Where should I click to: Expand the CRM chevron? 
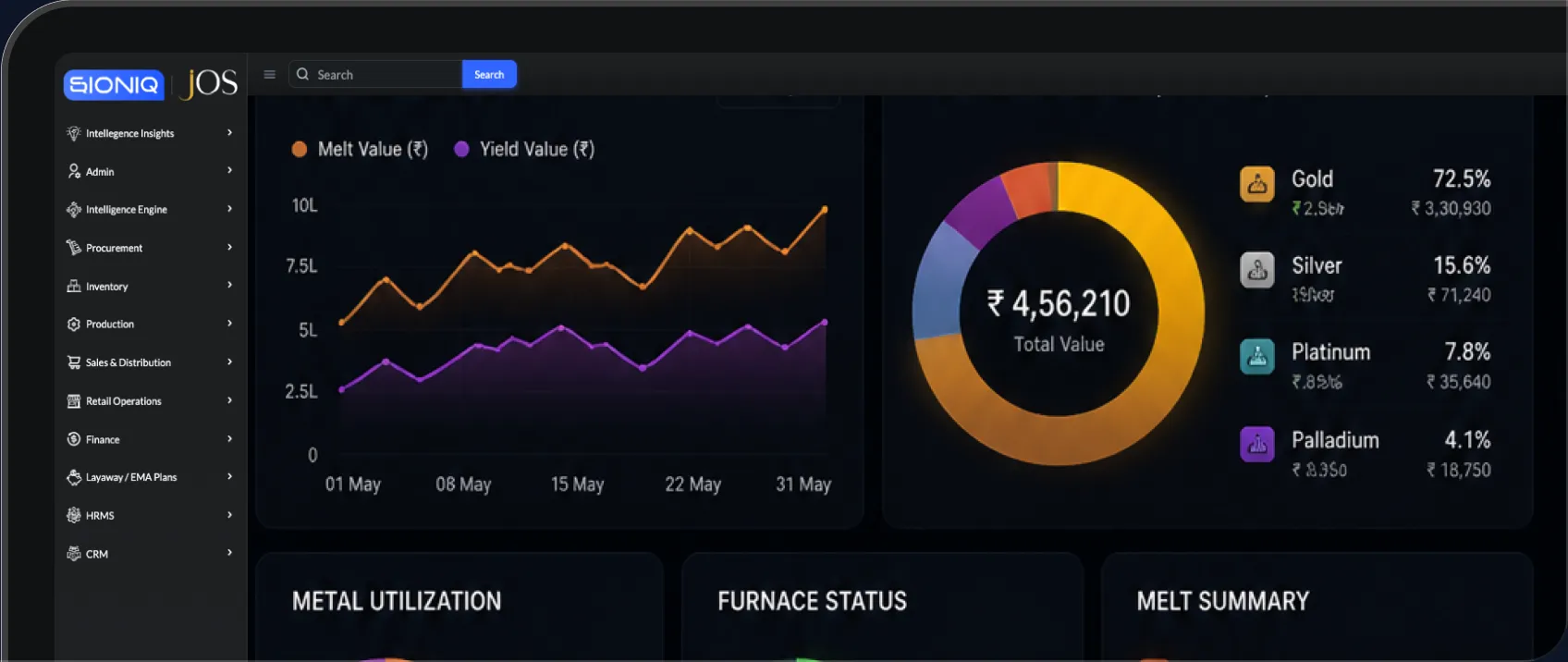pos(229,553)
